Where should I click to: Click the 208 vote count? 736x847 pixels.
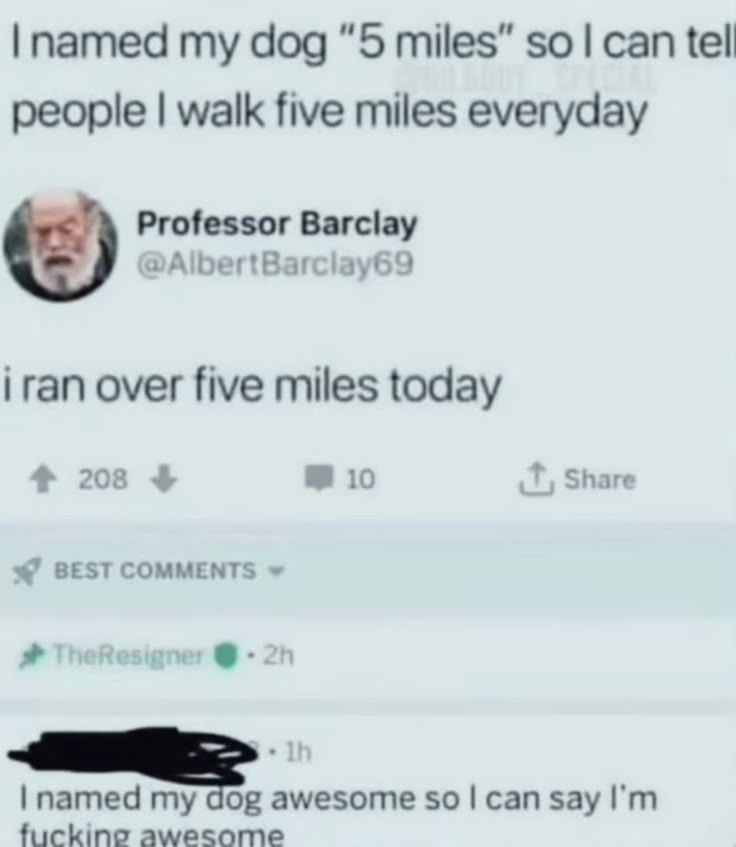tap(103, 479)
